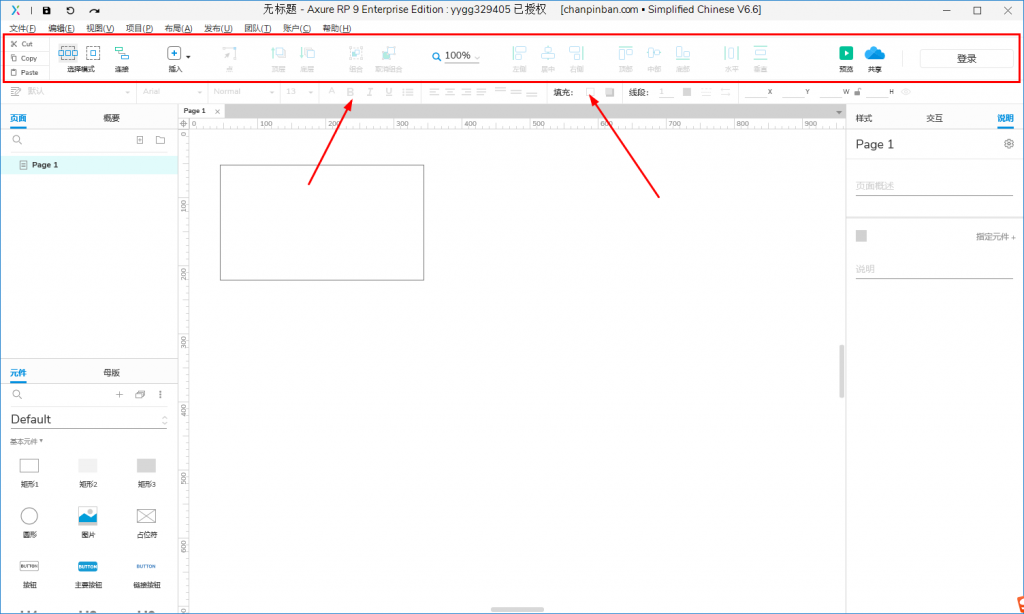Pick the Image (图片) widget in library

coord(88,516)
